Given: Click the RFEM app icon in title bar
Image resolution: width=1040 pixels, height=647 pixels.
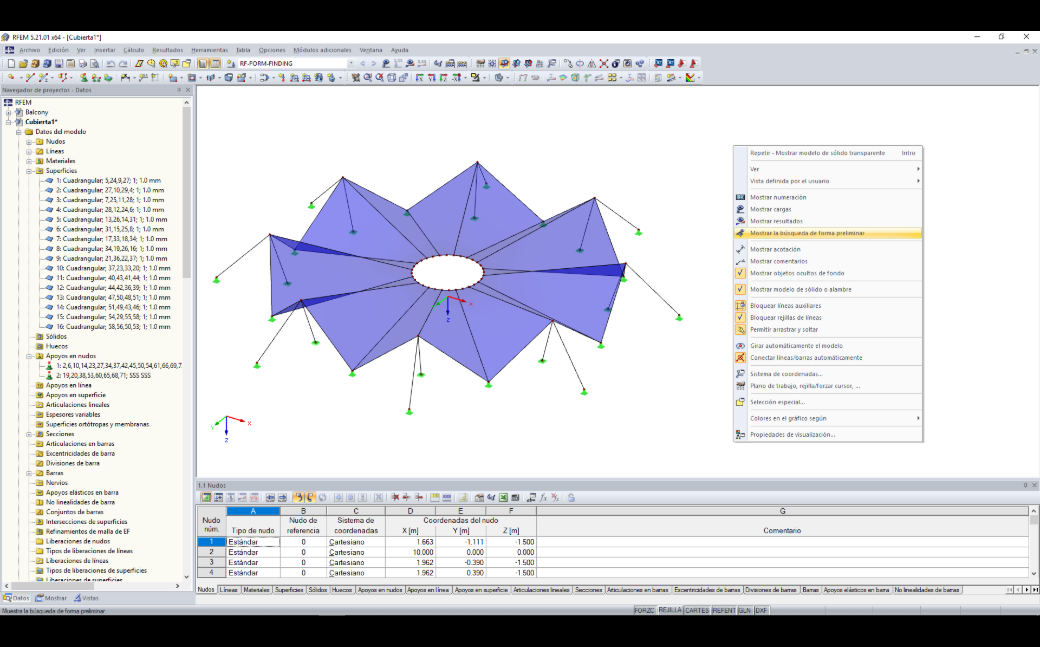Looking at the screenshot, I should click(x=6, y=37).
